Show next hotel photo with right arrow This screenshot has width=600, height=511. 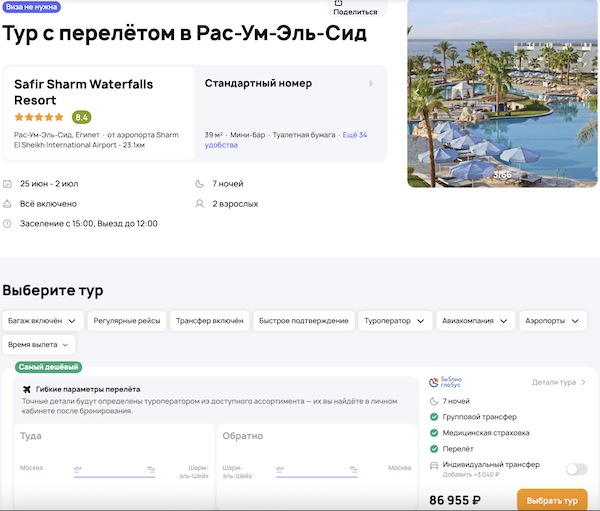[x=588, y=92]
